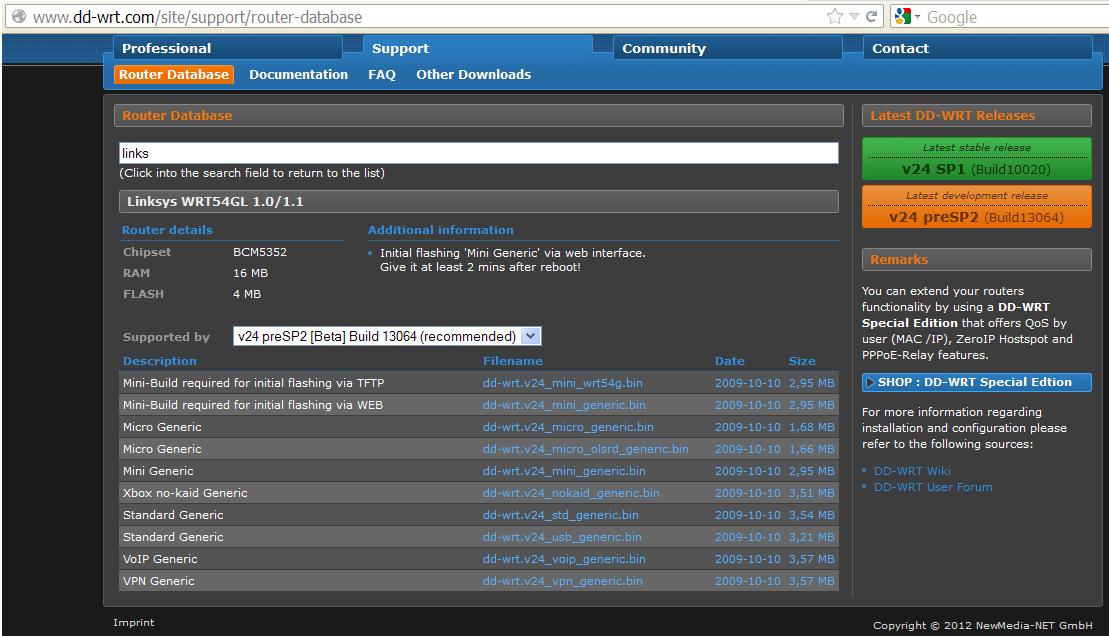Open the DD-WRT User Forum link
The width and height of the screenshot is (1109, 636).
[x=933, y=487]
